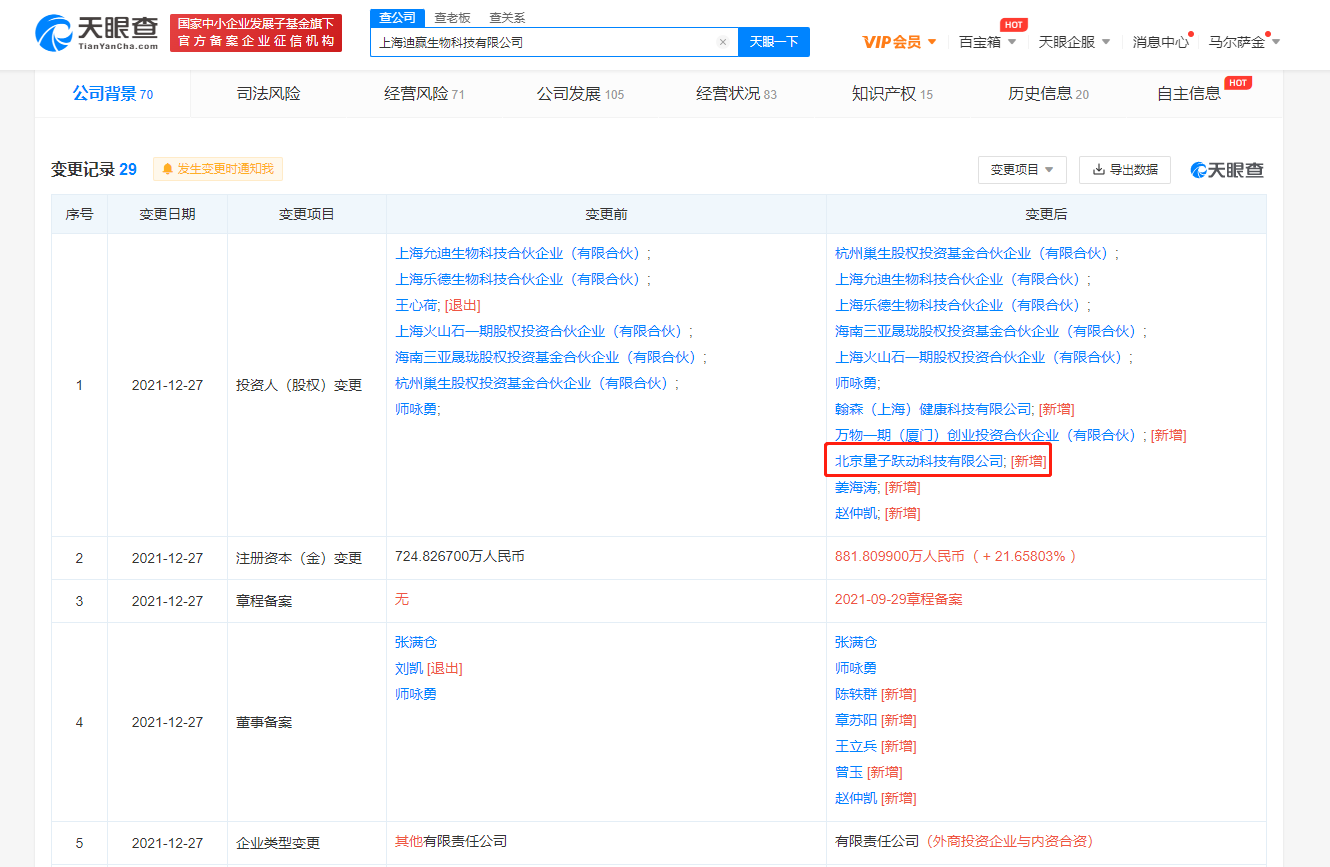Click the 变更记录 29 section heading
Screen dimensions: 1330x867
tap(94, 169)
